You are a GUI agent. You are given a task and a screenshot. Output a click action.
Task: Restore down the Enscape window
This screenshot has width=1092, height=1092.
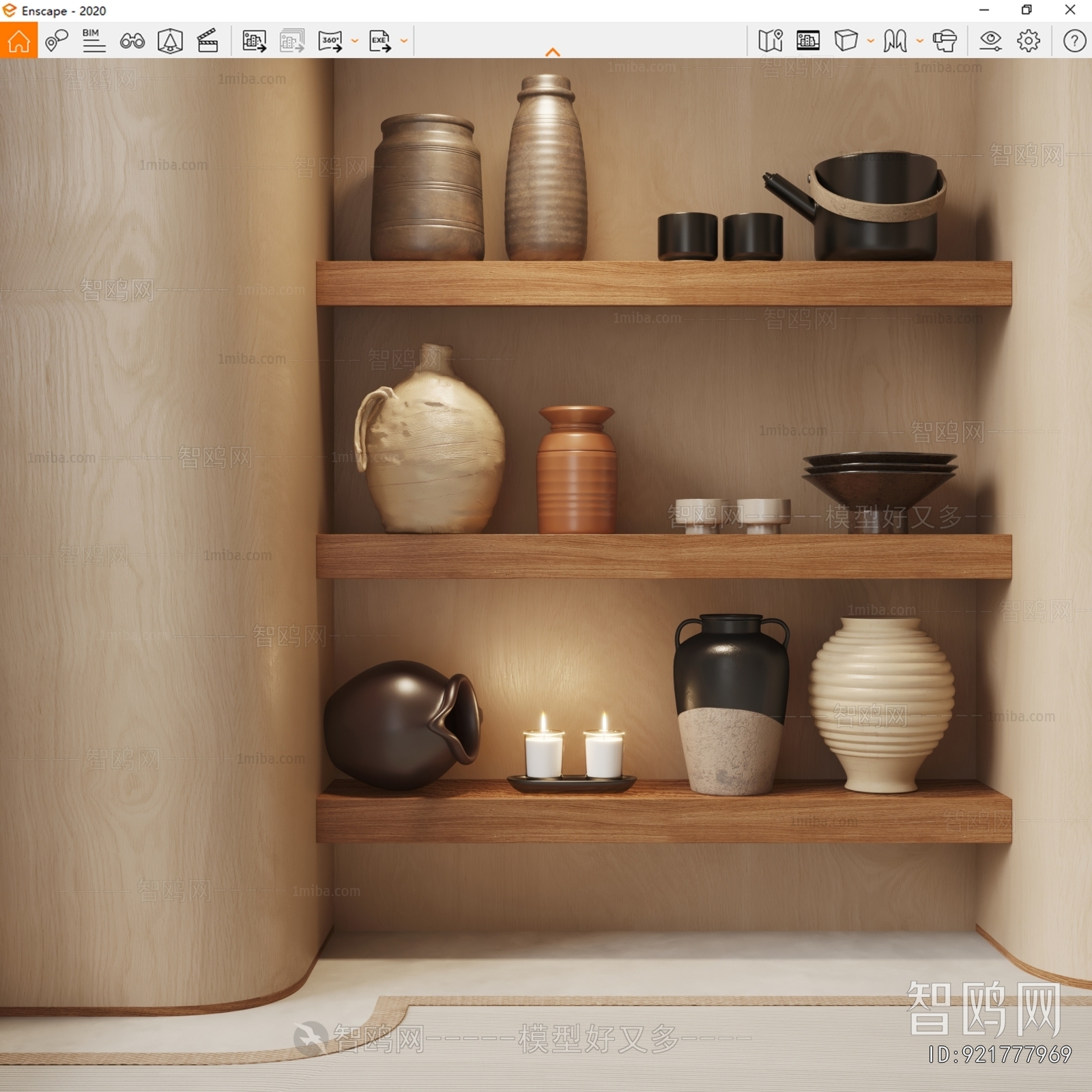[x=1026, y=10]
